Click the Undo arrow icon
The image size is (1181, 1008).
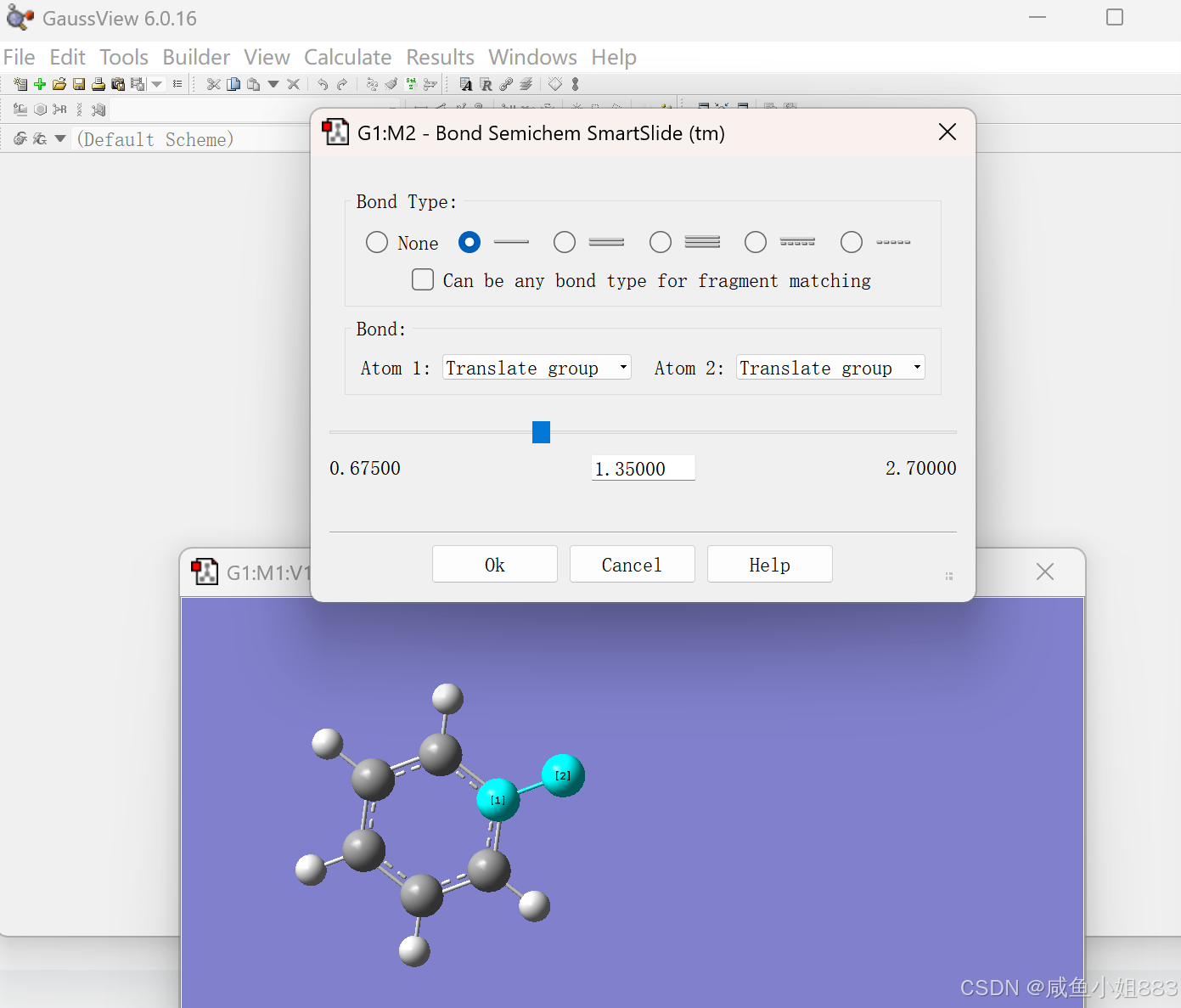pyautogui.click(x=323, y=84)
